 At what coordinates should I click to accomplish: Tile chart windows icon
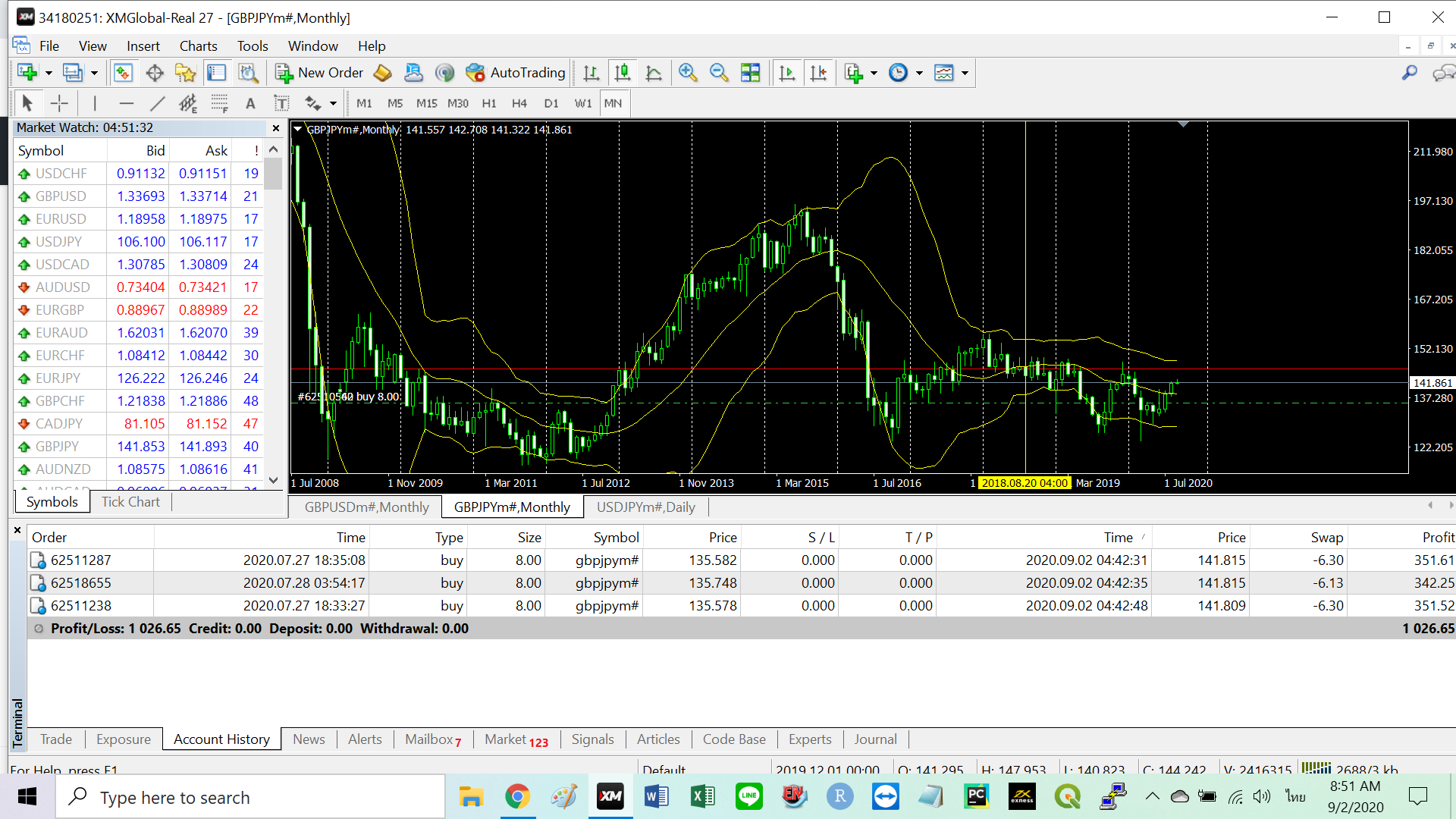coord(751,73)
